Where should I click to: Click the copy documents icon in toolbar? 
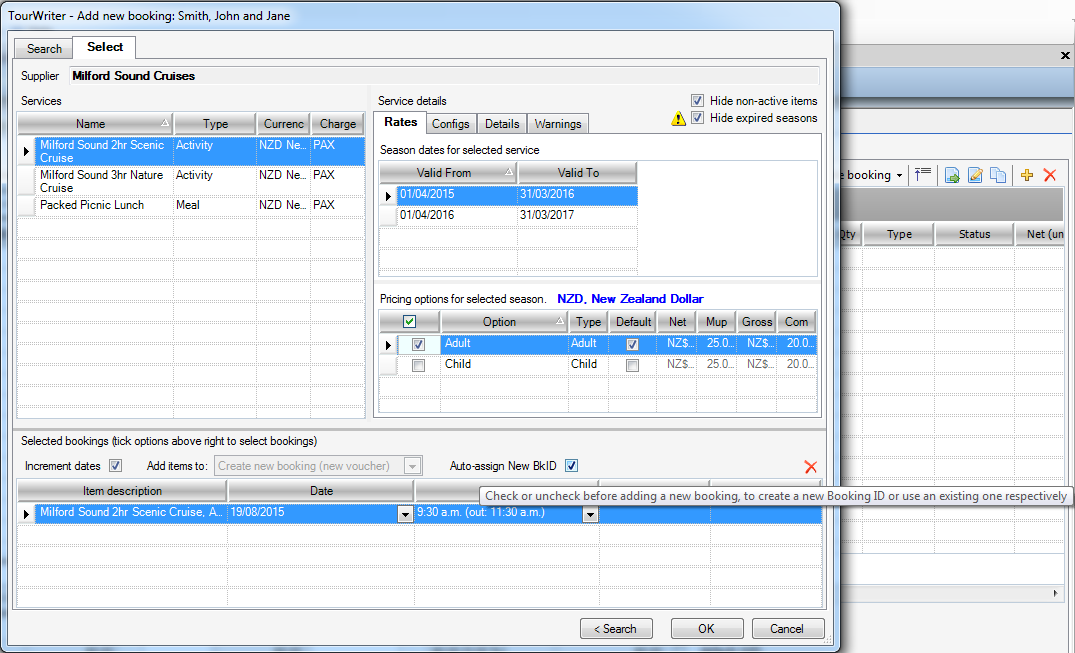(x=998, y=175)
